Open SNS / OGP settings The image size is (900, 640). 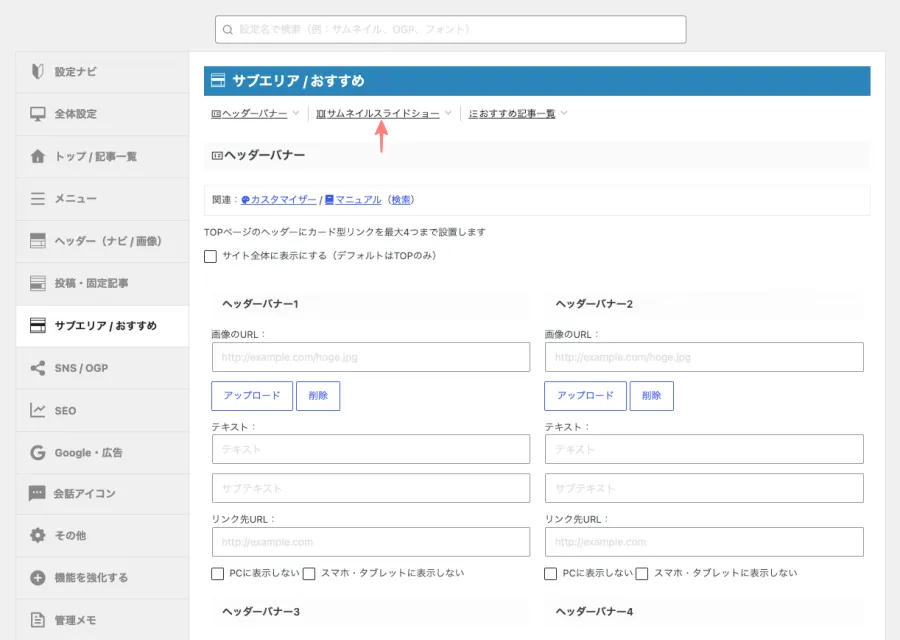pyautogui.click(x=102, y=368)
